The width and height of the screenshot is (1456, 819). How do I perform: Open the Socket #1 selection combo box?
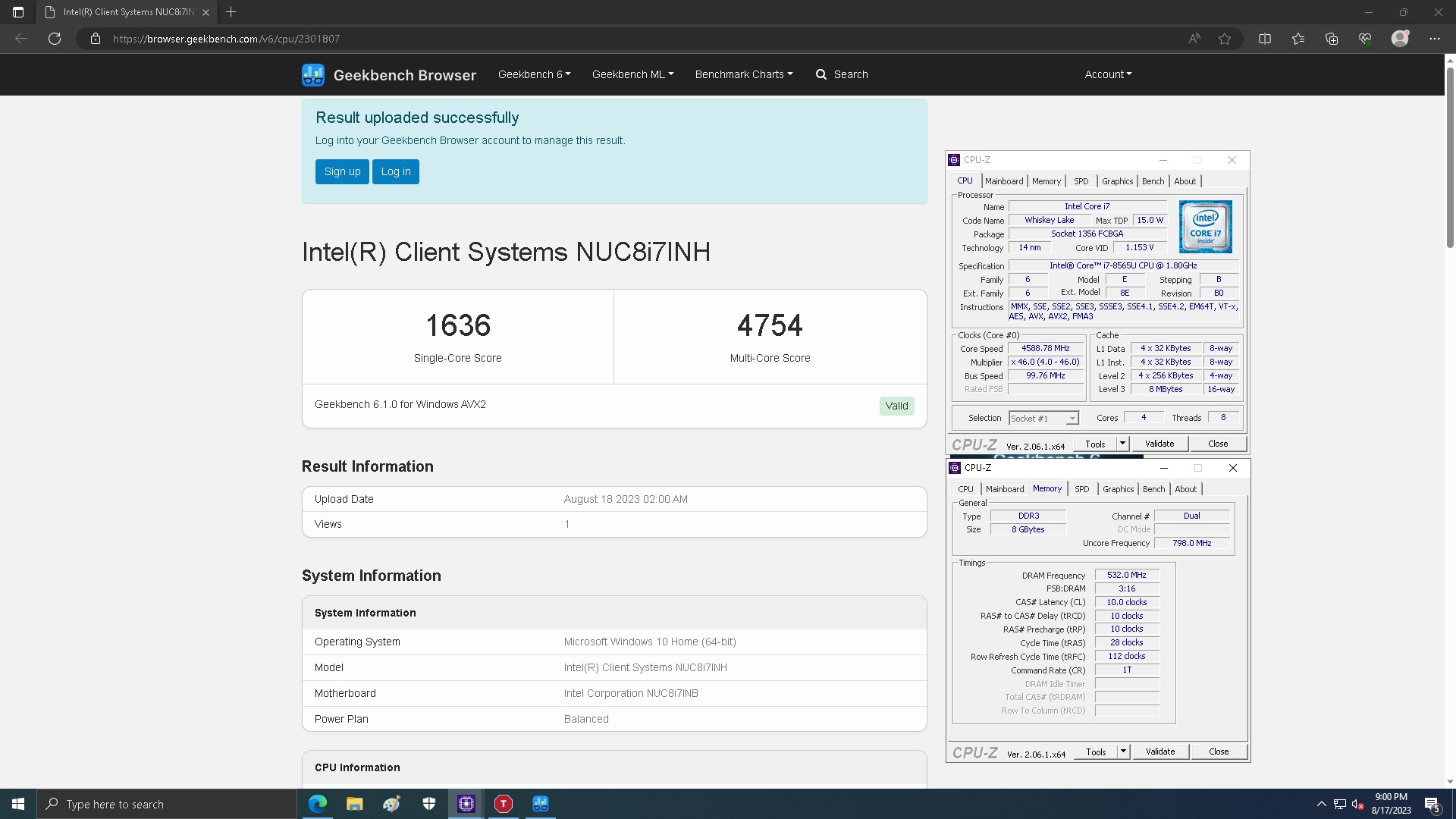1043,419
